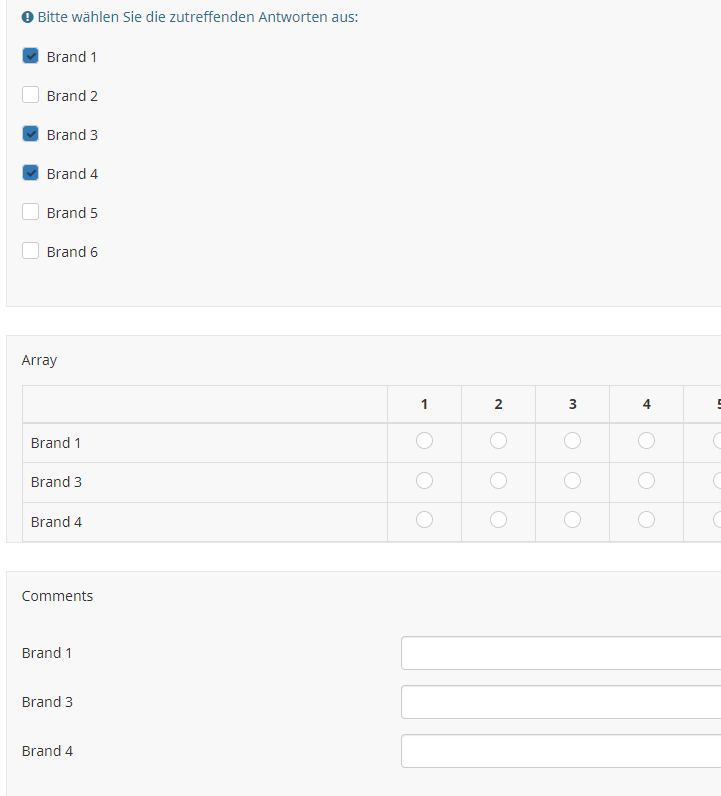This screenshot has width=721, height=796.
Task: Choose rating 1 for Brand 4
Action: point(424,520)
